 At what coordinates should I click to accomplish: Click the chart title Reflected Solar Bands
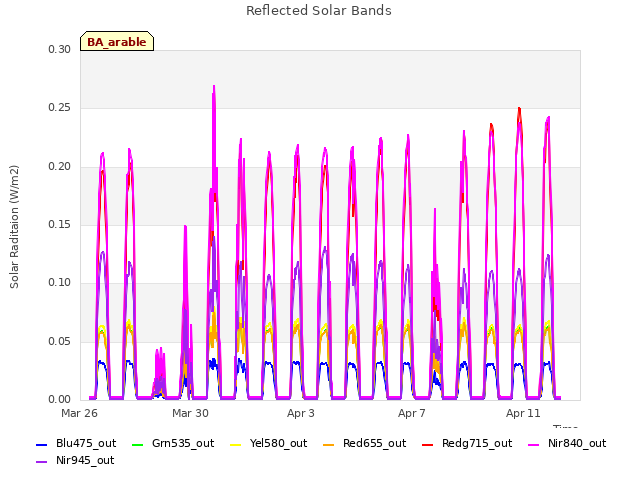click(319, 11)
